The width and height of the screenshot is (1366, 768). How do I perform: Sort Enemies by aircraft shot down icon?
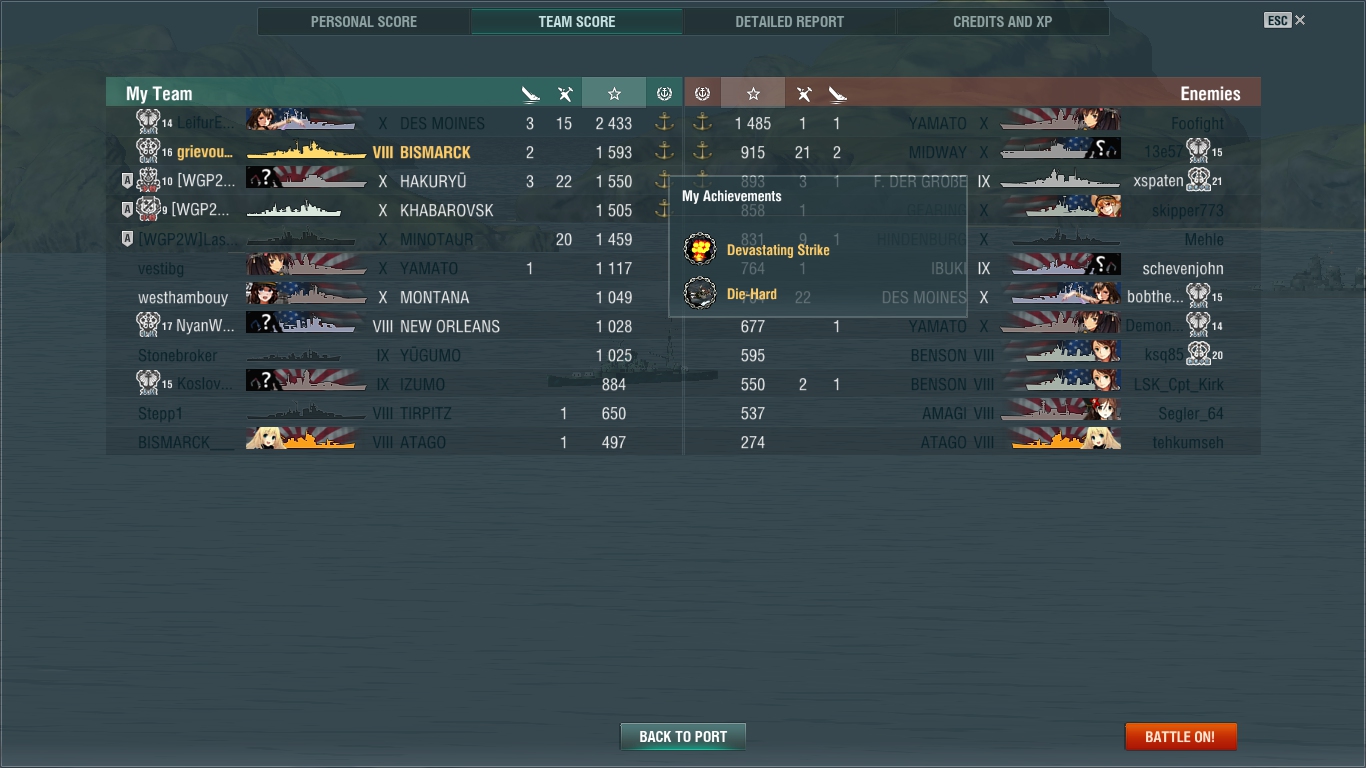(x=803, y=94)
